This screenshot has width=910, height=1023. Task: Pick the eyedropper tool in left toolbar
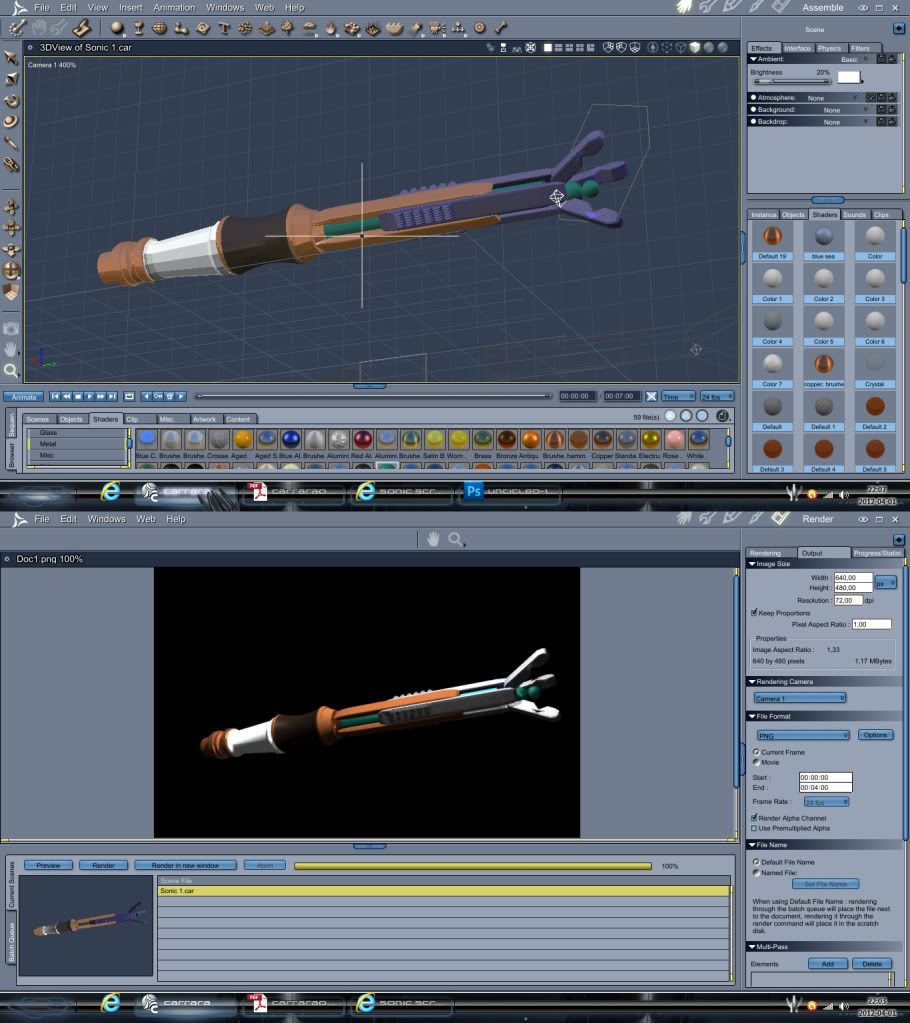tap(11, 143)
